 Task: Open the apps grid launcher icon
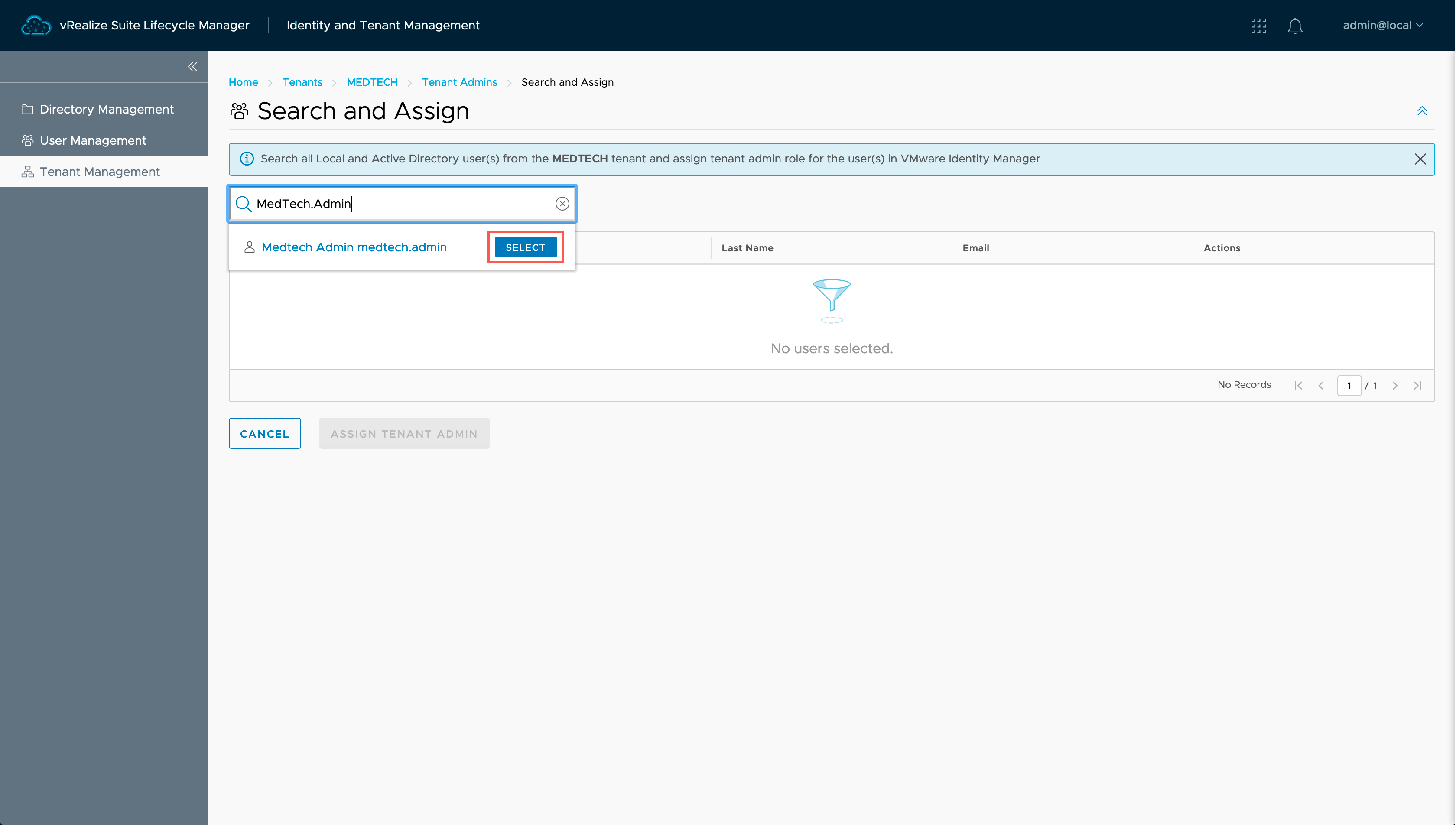(1258, 26)
